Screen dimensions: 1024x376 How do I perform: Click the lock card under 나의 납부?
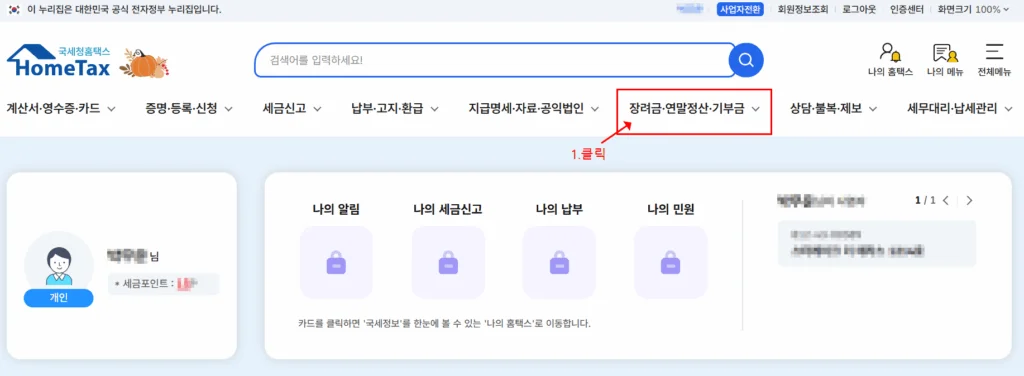click(559, 262)
